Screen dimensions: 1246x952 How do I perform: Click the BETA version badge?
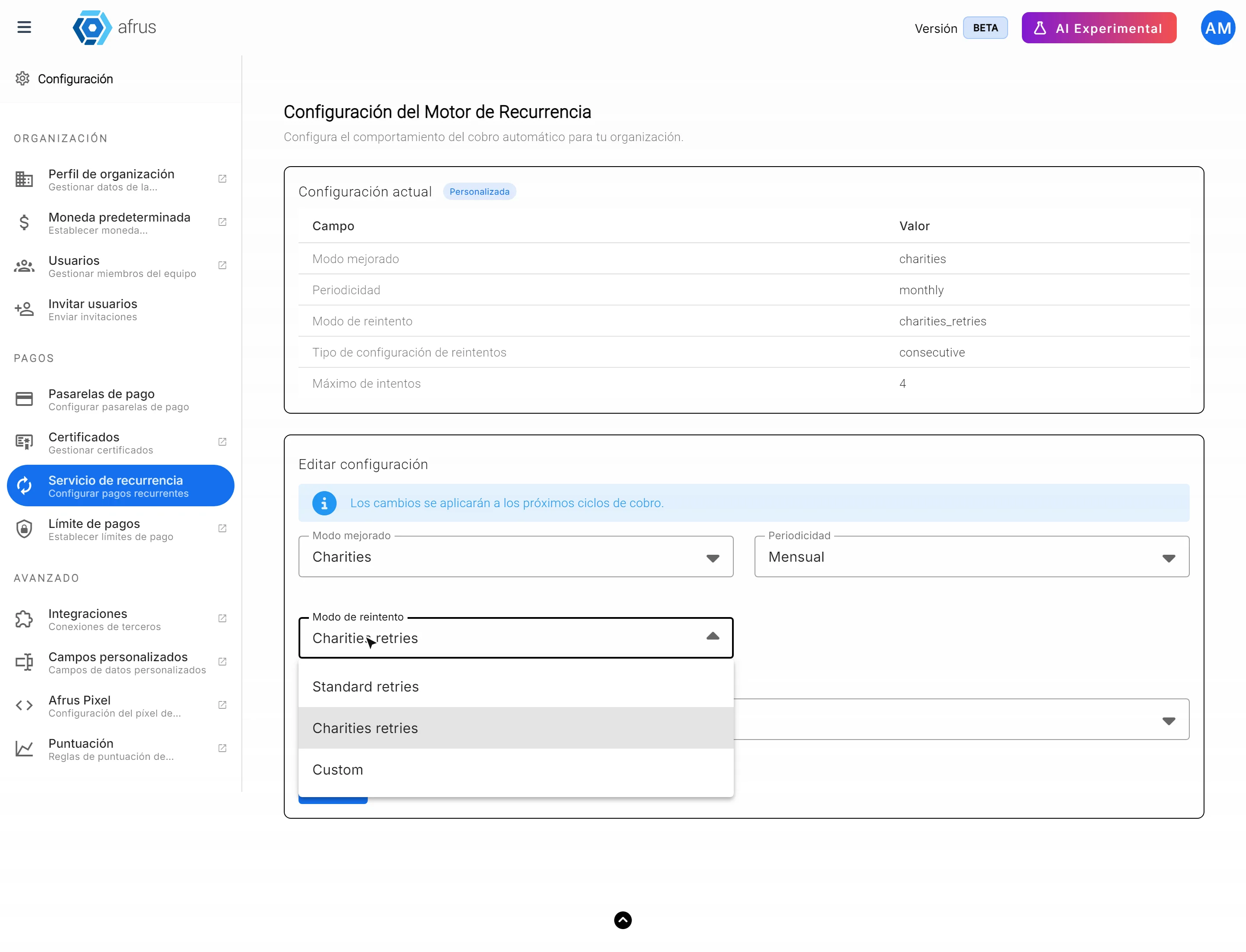986,28
